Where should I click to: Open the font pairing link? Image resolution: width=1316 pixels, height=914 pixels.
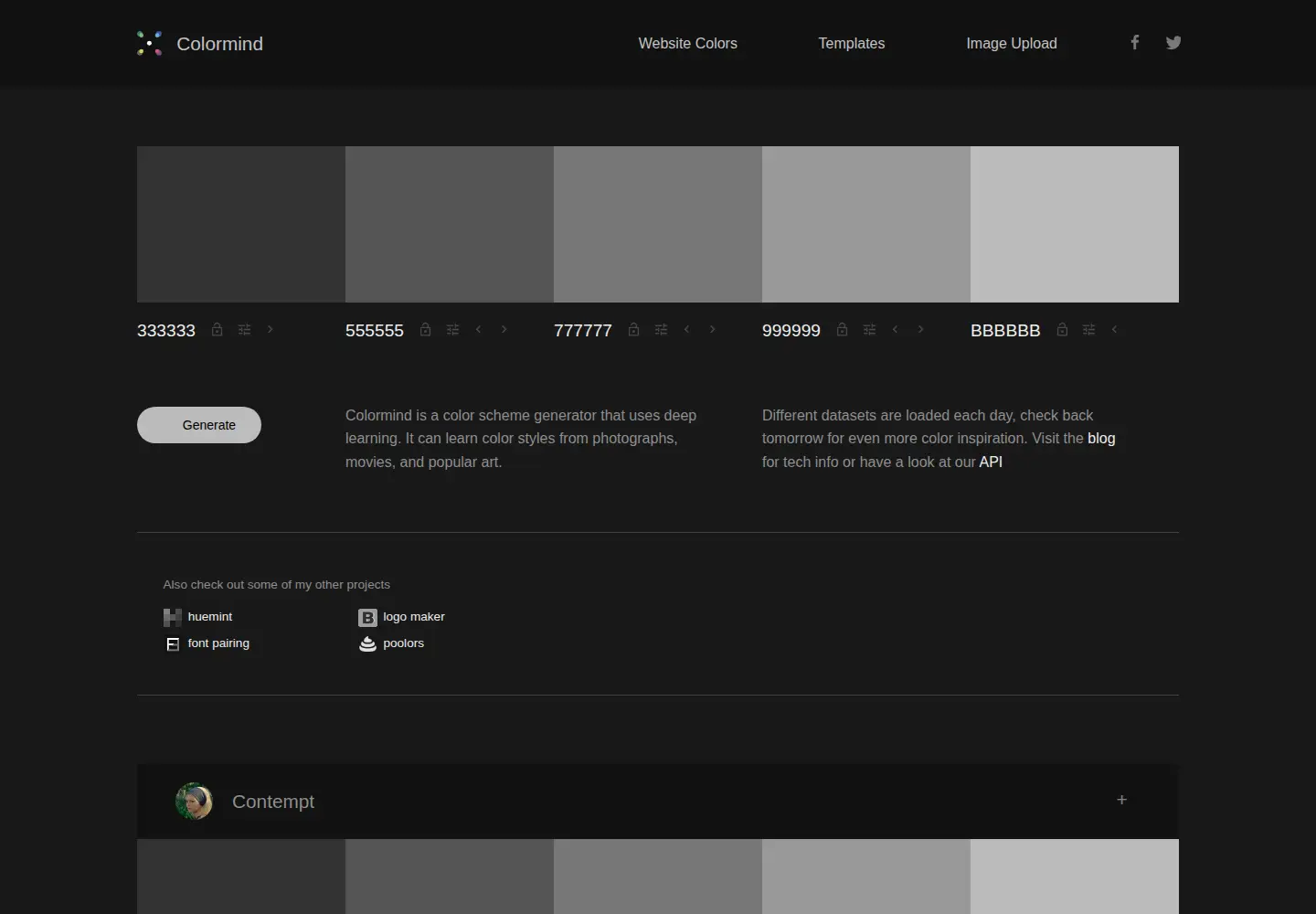tap(218, 643)
